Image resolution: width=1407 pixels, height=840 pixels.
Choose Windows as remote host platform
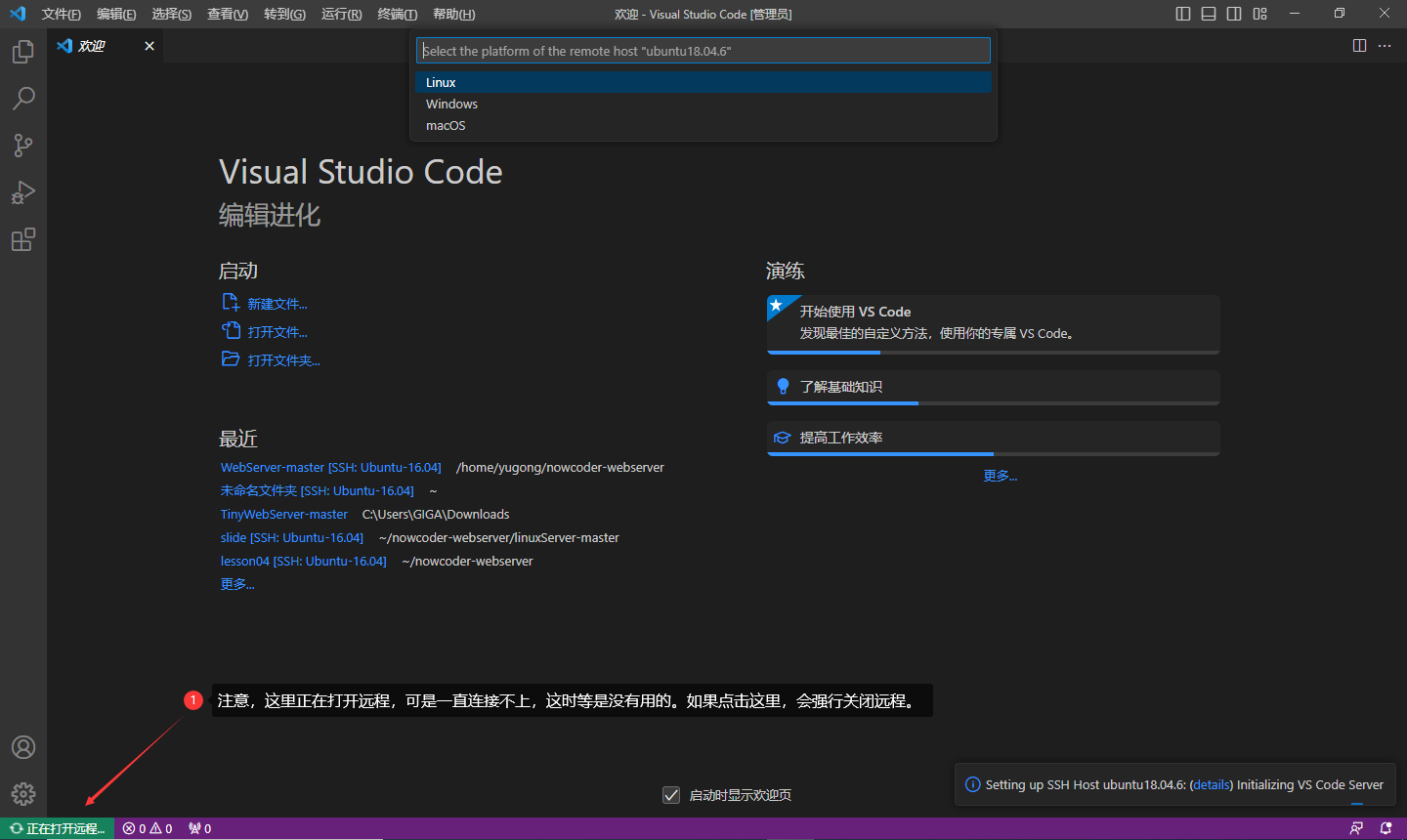[x=703, y=105]
